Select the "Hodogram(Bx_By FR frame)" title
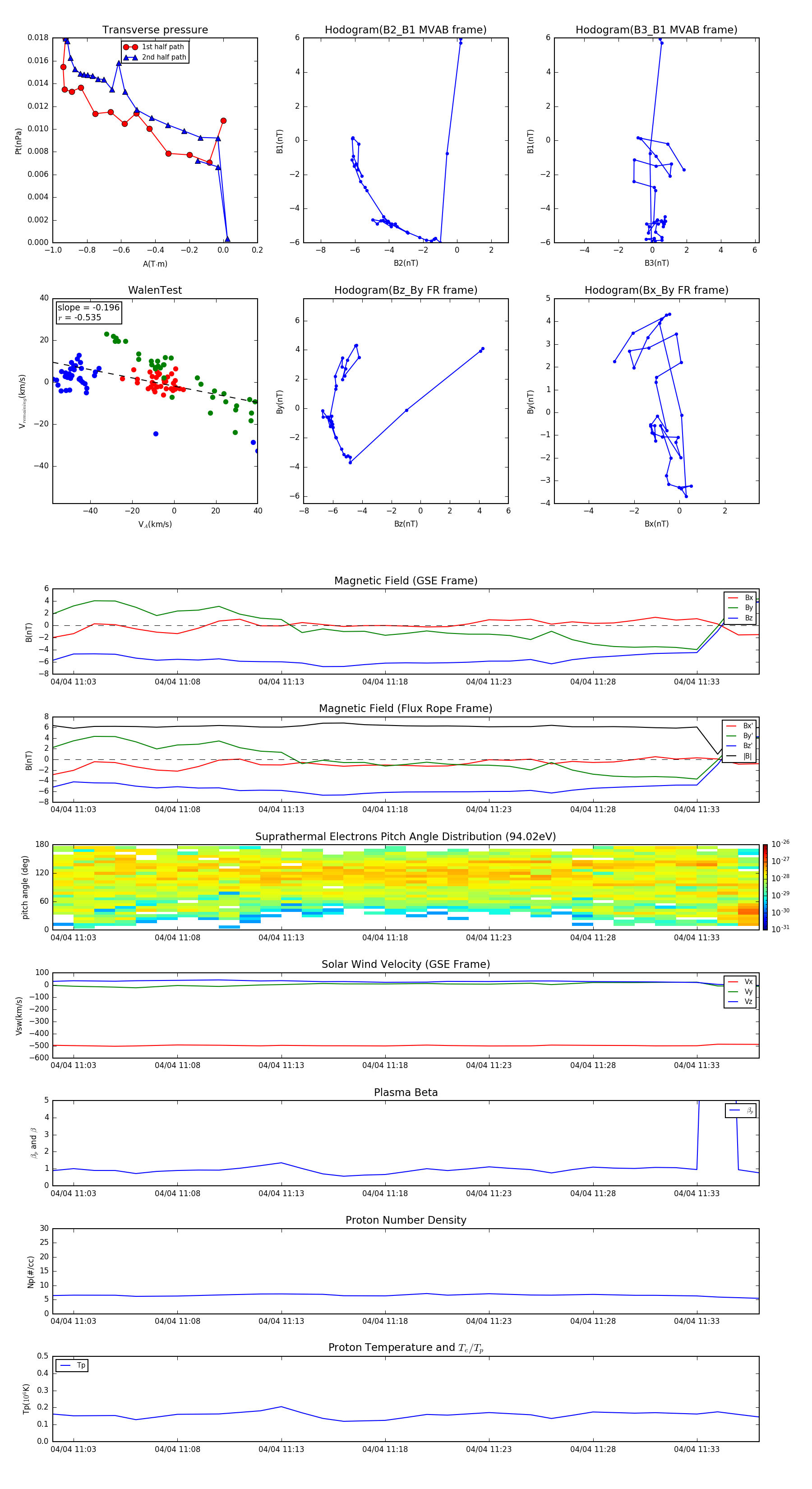 tap(656, 290)
